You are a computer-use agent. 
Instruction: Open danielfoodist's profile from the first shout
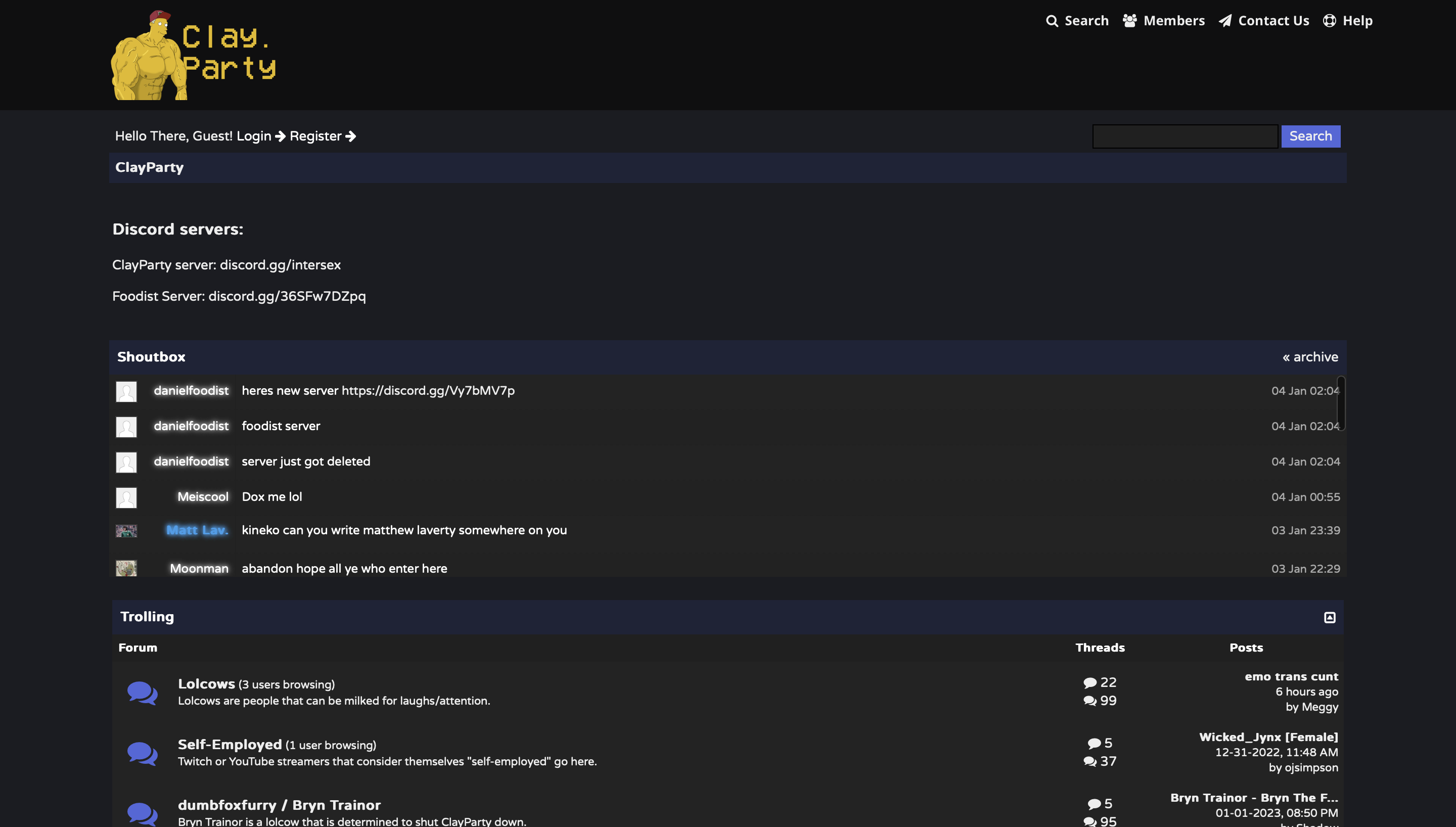click(x=191, y=391)
